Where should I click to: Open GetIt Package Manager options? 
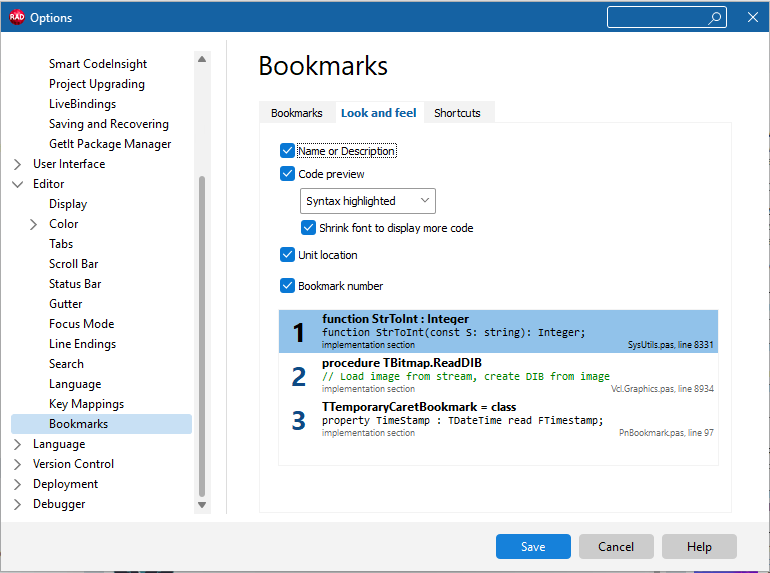[110, 144]
